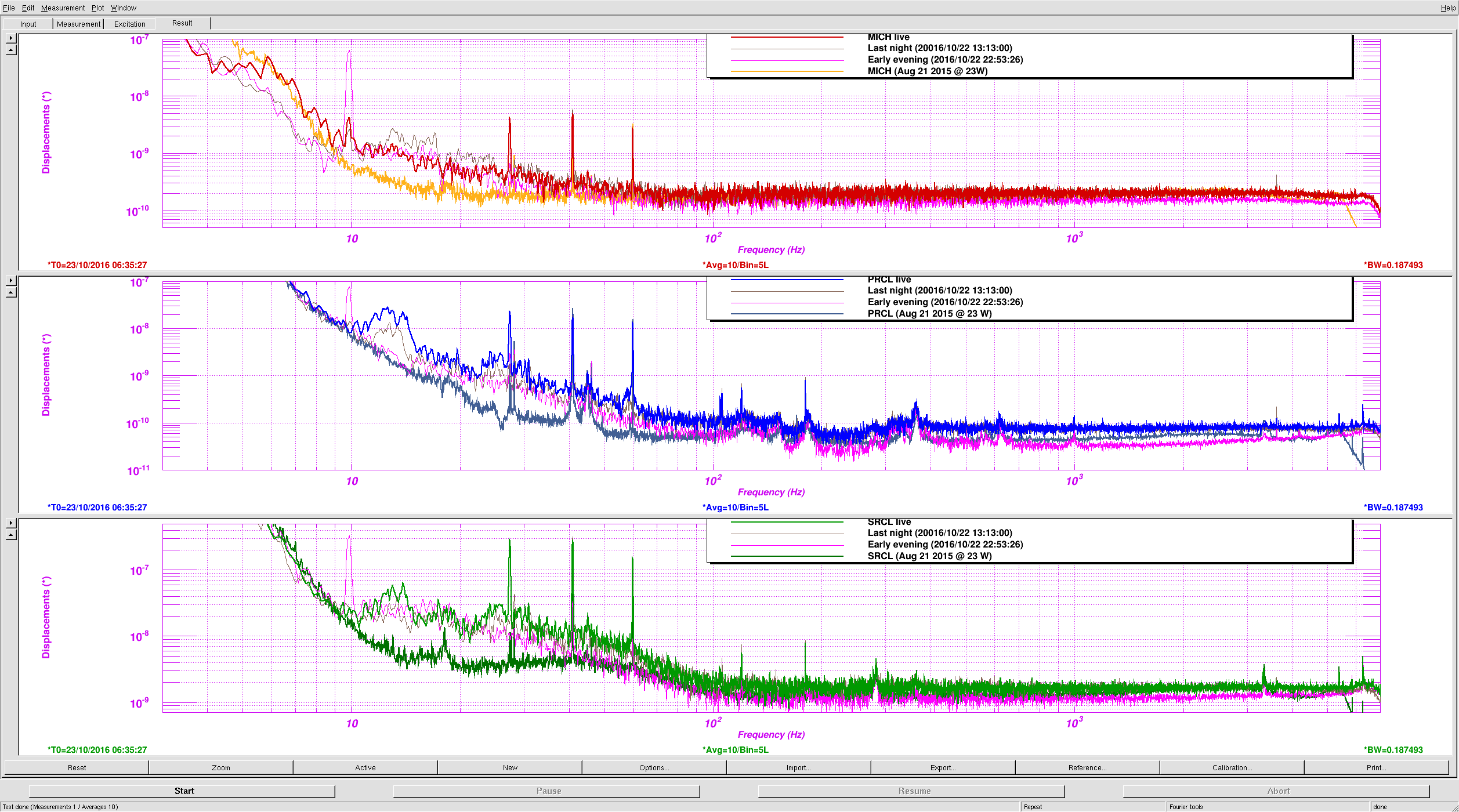Click up-arrow button beside MICH plot
This screenshot has height=812, width=1459.
coord(10,50)
